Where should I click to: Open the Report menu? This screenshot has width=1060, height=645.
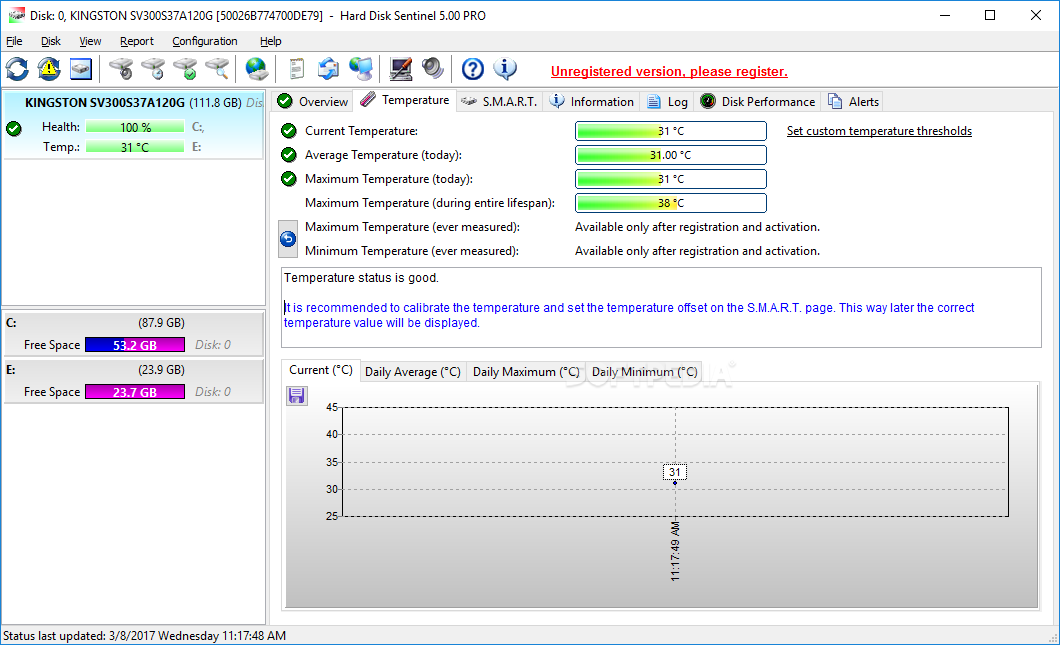(x=137, y=41)
